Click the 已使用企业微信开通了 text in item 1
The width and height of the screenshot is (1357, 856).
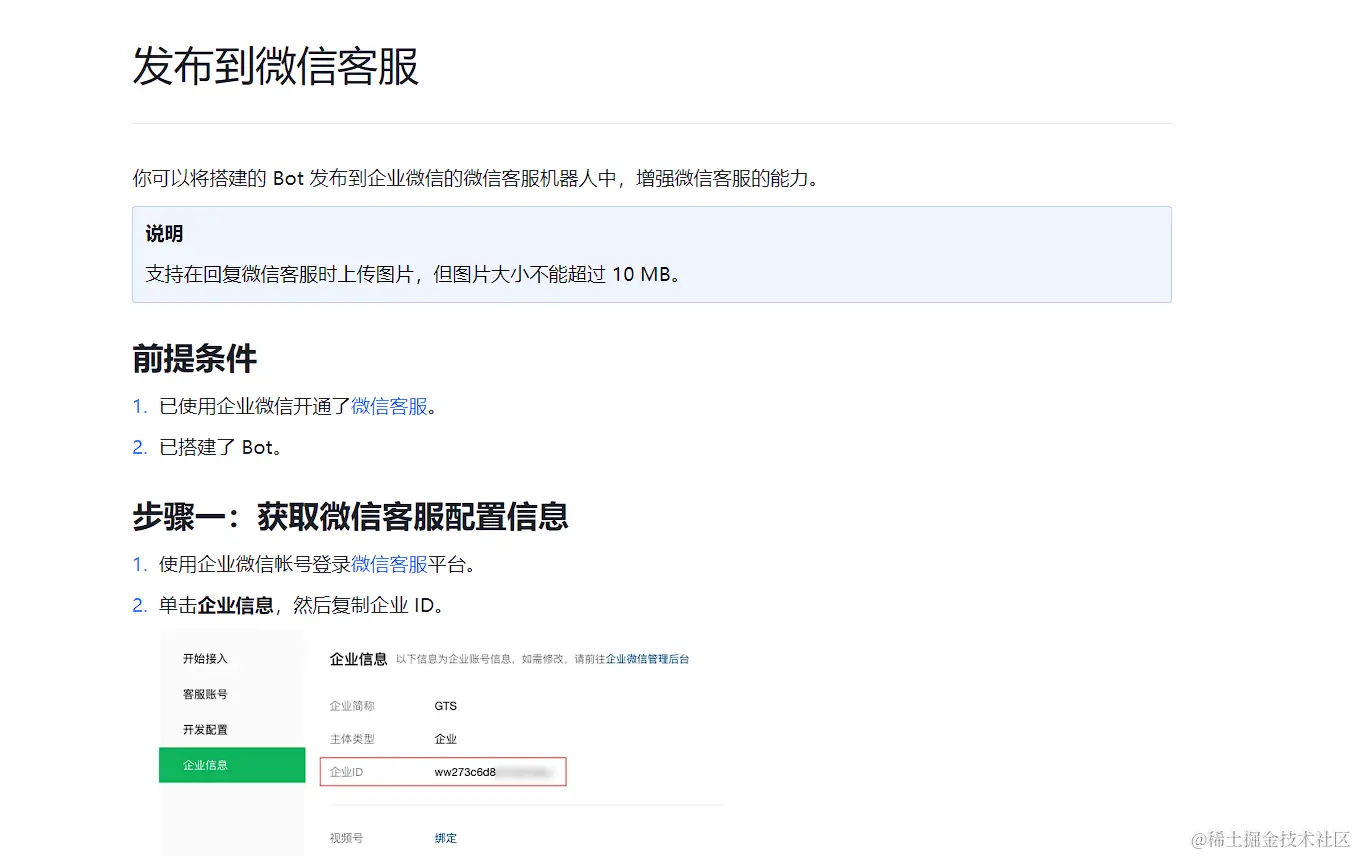pos(255,406)
